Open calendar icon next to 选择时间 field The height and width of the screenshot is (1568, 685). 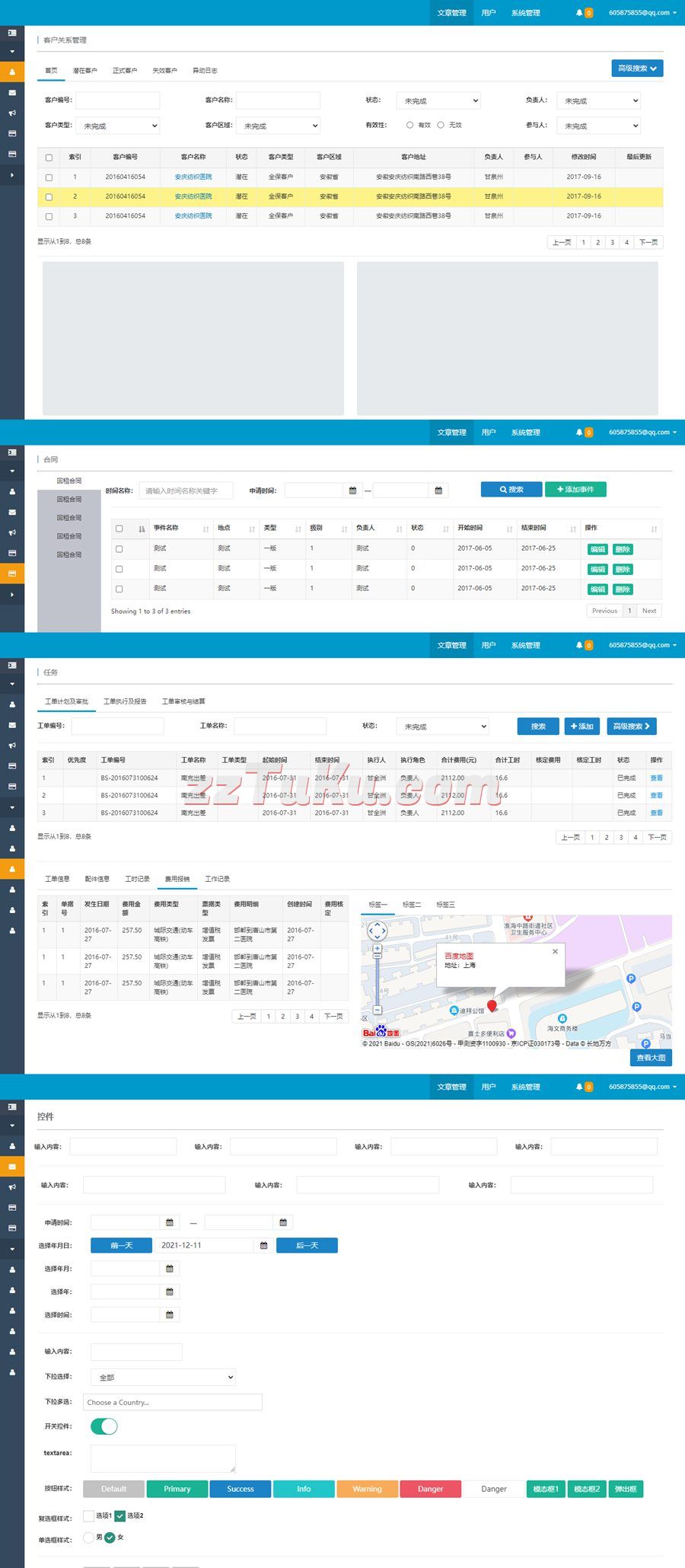[x=170, y=1314]
